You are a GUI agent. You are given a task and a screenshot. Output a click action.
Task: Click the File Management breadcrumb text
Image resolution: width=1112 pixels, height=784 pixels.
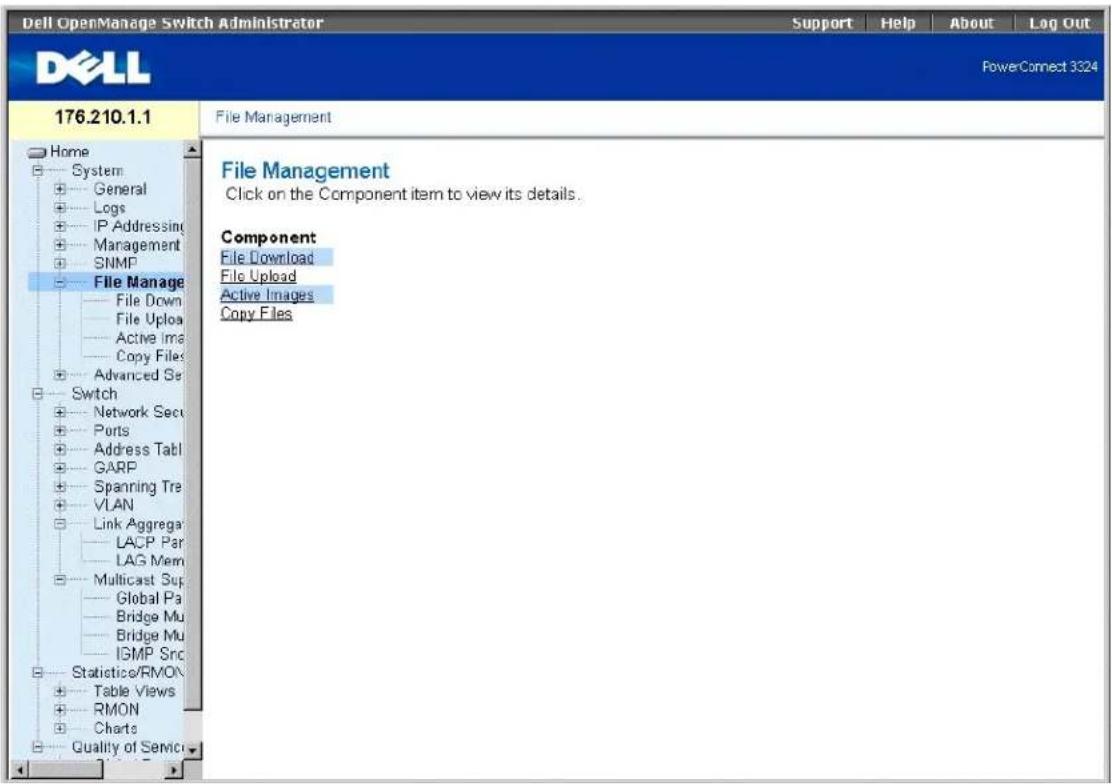273,117
